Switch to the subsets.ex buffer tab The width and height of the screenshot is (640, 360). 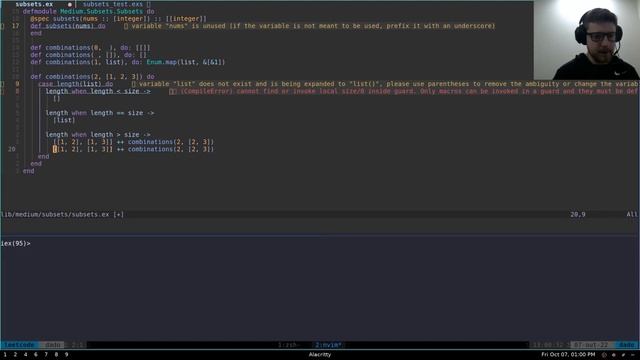point(34,4)
